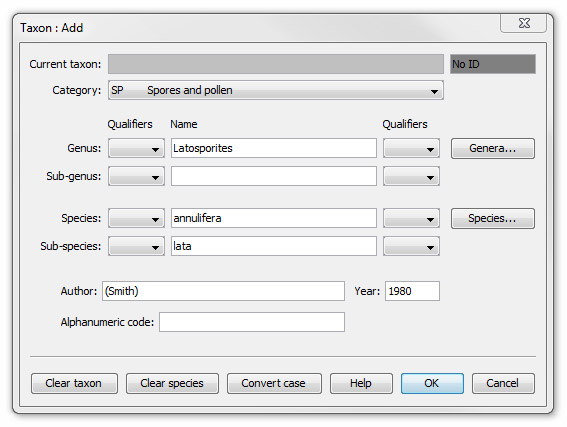The width and height of the screenshot is (567, 427).
Task: Open the right Sub-species qualifier dropdown
Action: click(412, 246)
